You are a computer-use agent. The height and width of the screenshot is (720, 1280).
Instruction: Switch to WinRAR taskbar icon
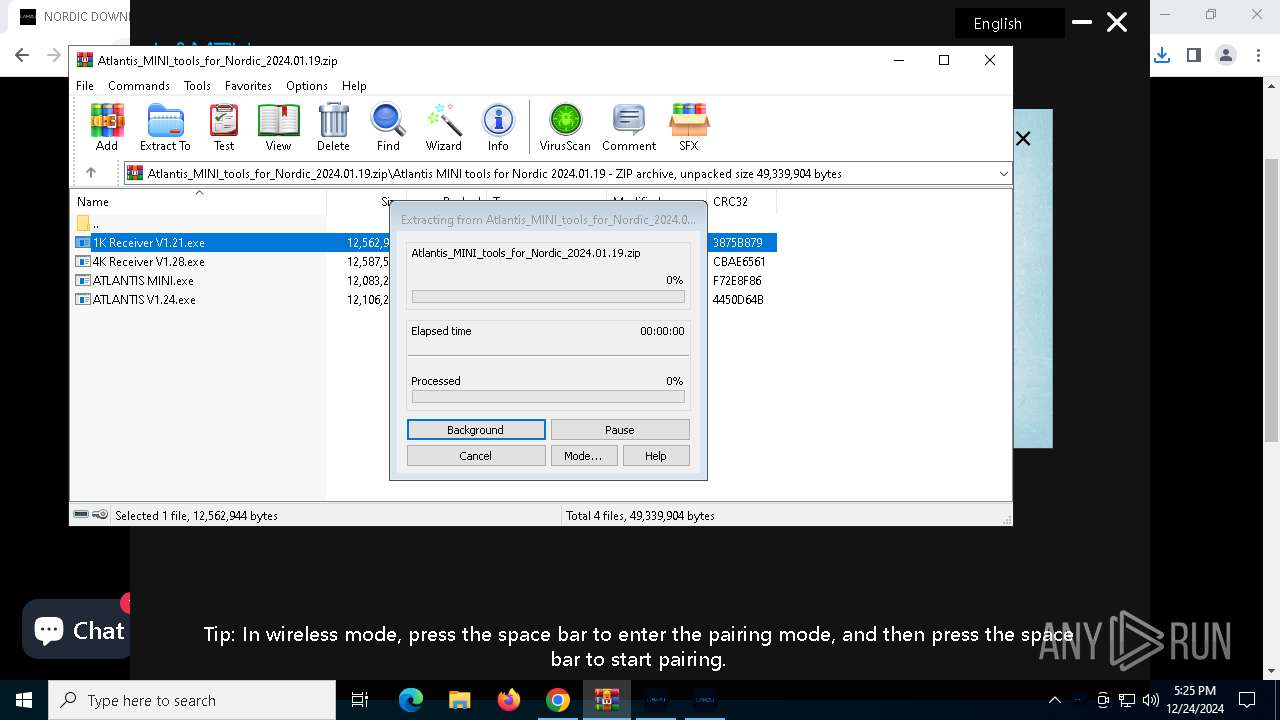(607, 700)
